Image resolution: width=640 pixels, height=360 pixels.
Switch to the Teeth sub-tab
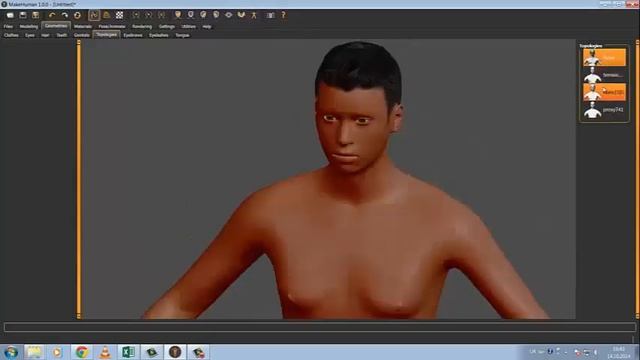click(62, 35)
